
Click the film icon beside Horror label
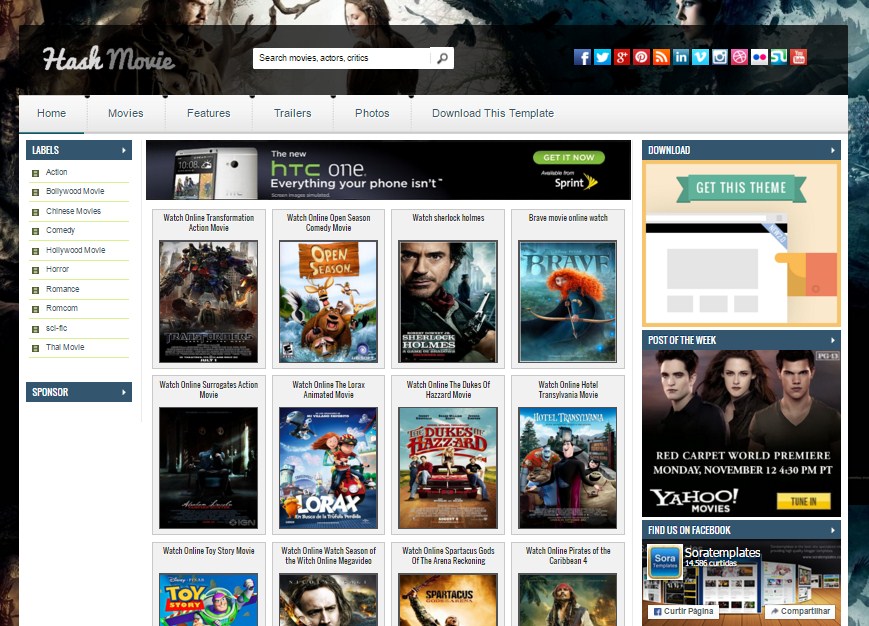coord(35,270)
